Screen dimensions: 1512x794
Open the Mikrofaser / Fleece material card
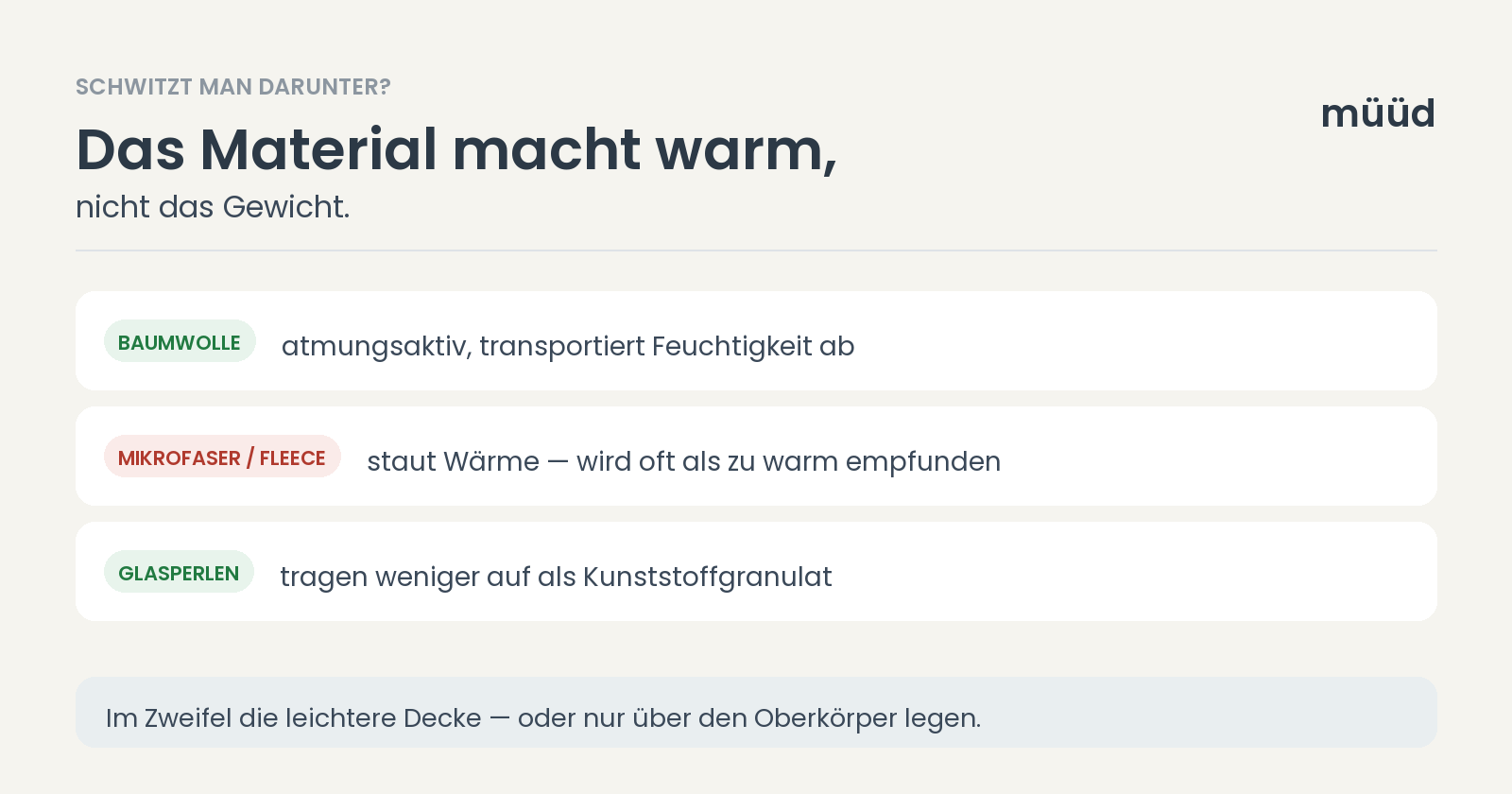[756, 457]
